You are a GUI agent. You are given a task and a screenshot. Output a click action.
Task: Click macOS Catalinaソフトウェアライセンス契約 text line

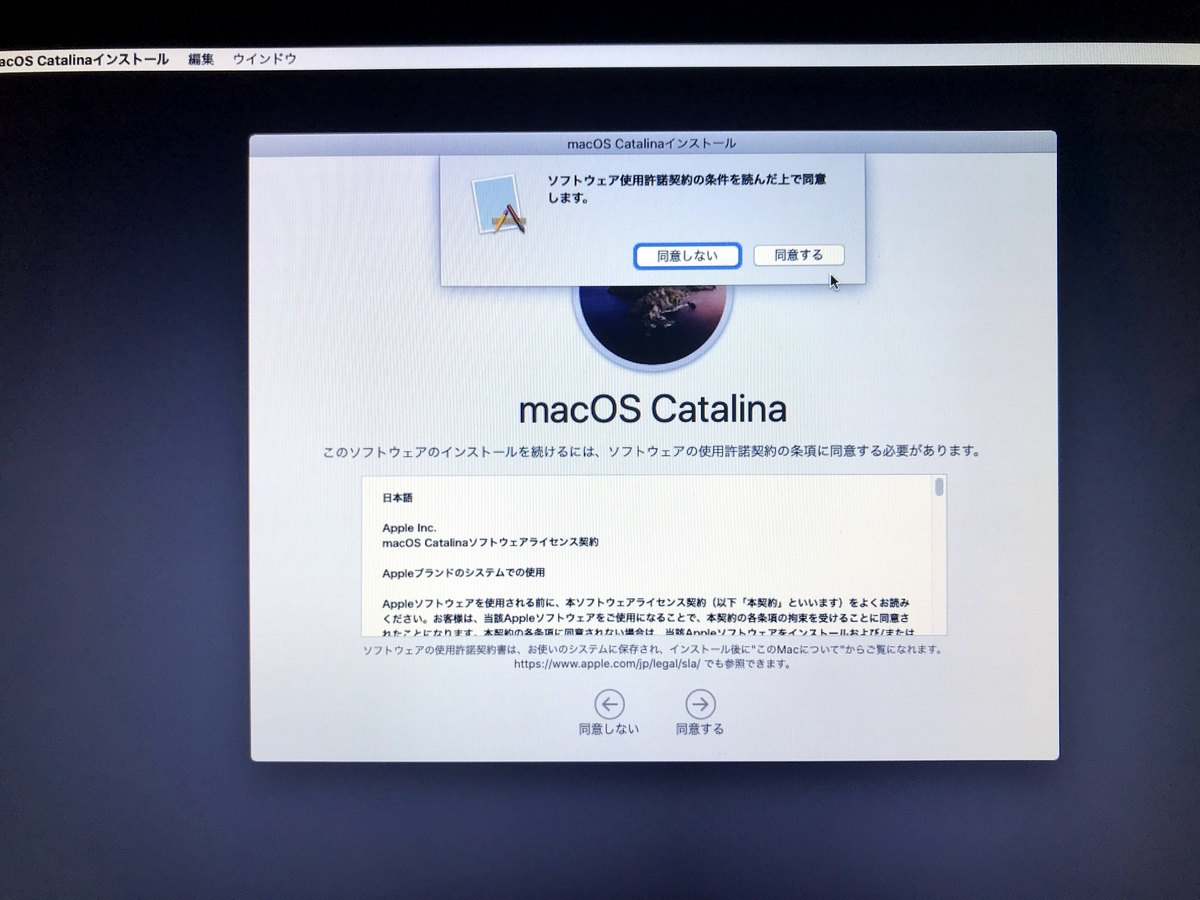click(x=490, y=542)
